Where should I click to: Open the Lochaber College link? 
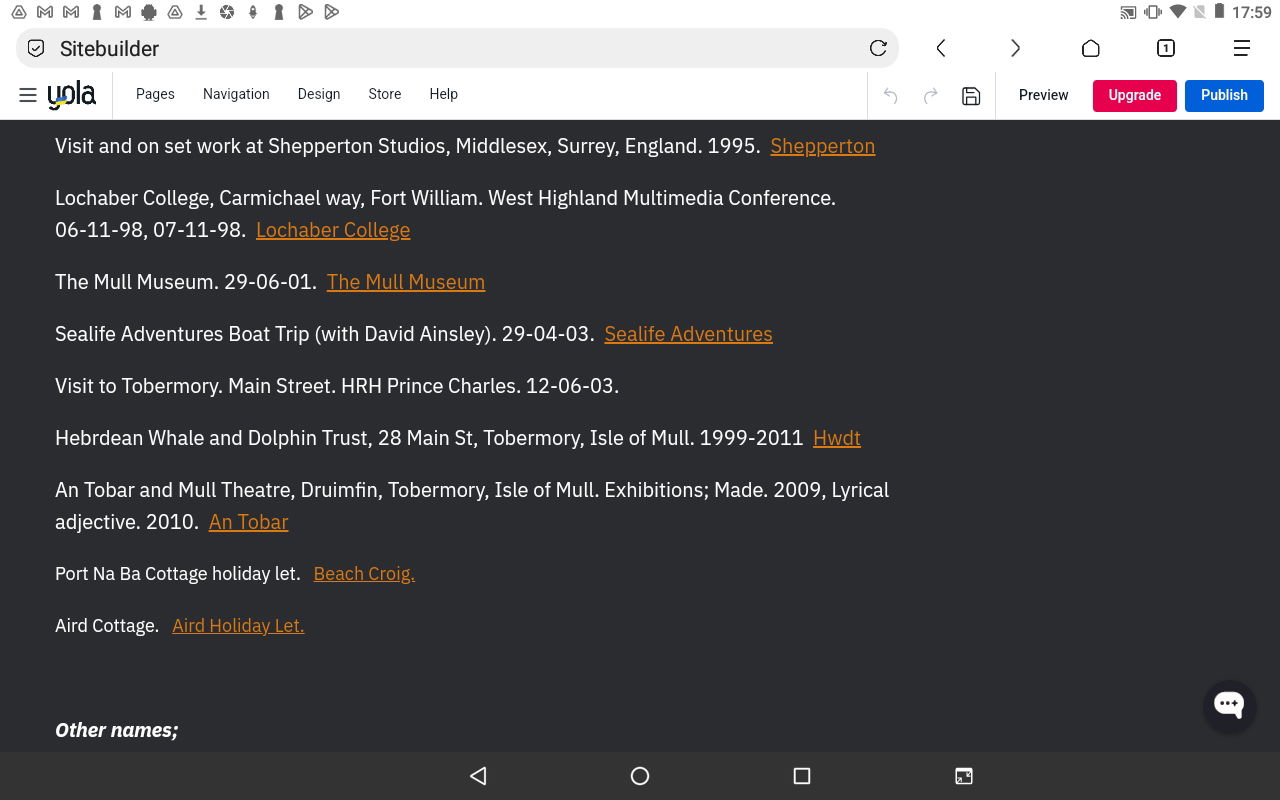tap(333, 230)
